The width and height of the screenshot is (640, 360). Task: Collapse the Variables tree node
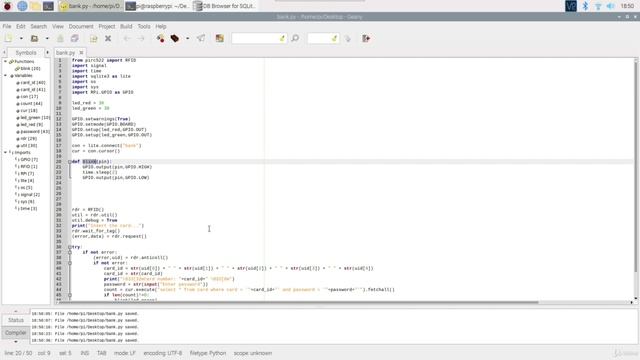point(5,76)
